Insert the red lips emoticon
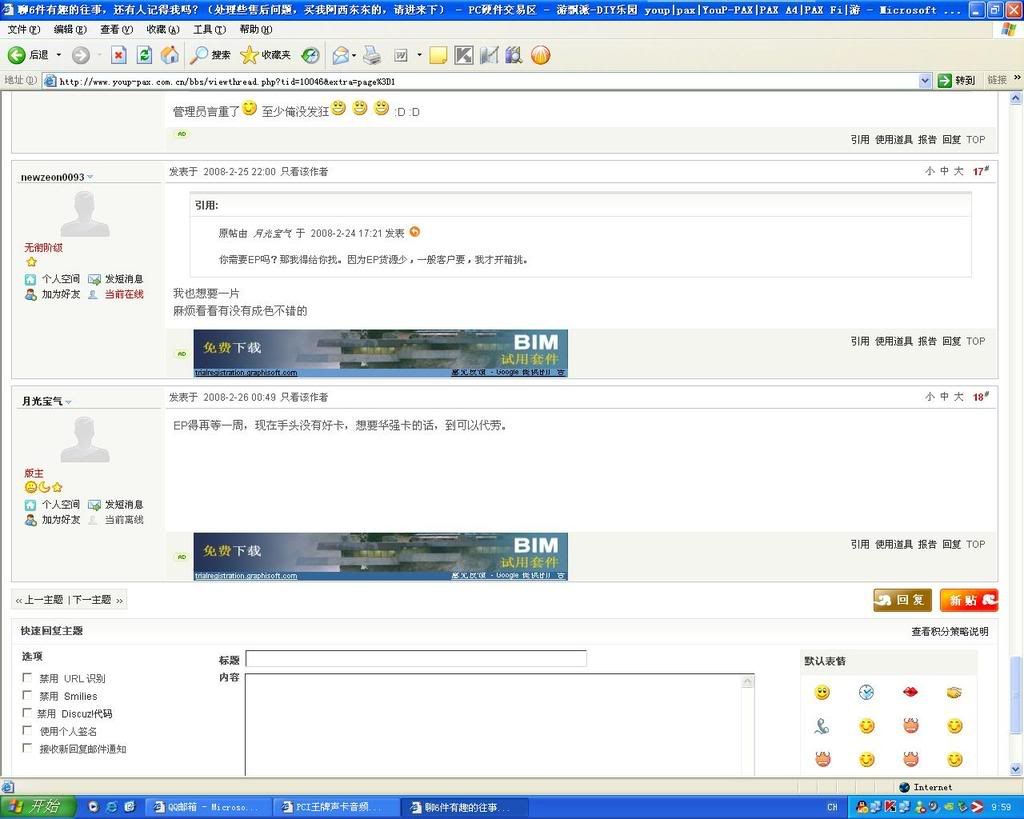This screenshot has height=819, width=1024. pyautogui.click(x=910, y=692)
